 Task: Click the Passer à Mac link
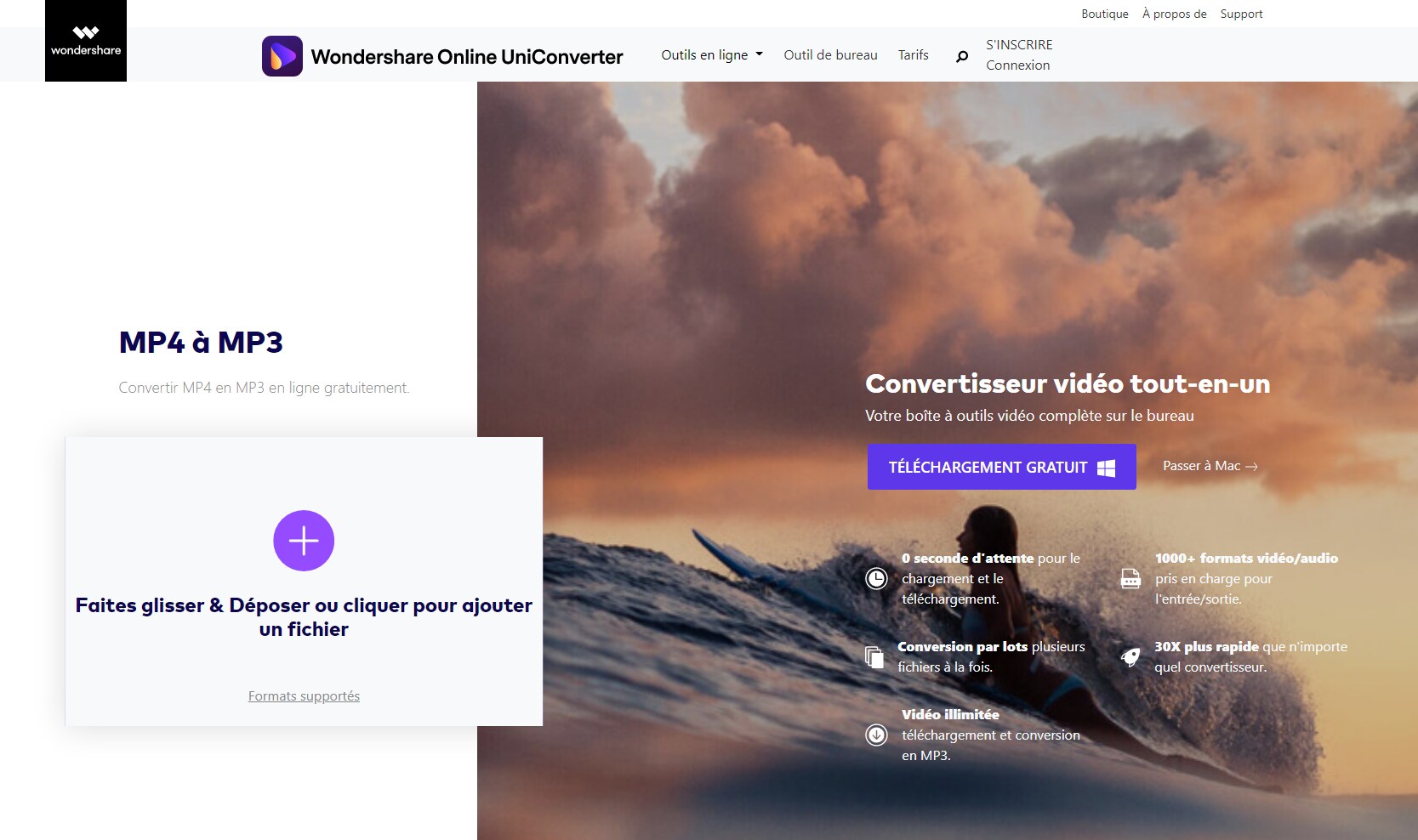[x=1210, y=466]
